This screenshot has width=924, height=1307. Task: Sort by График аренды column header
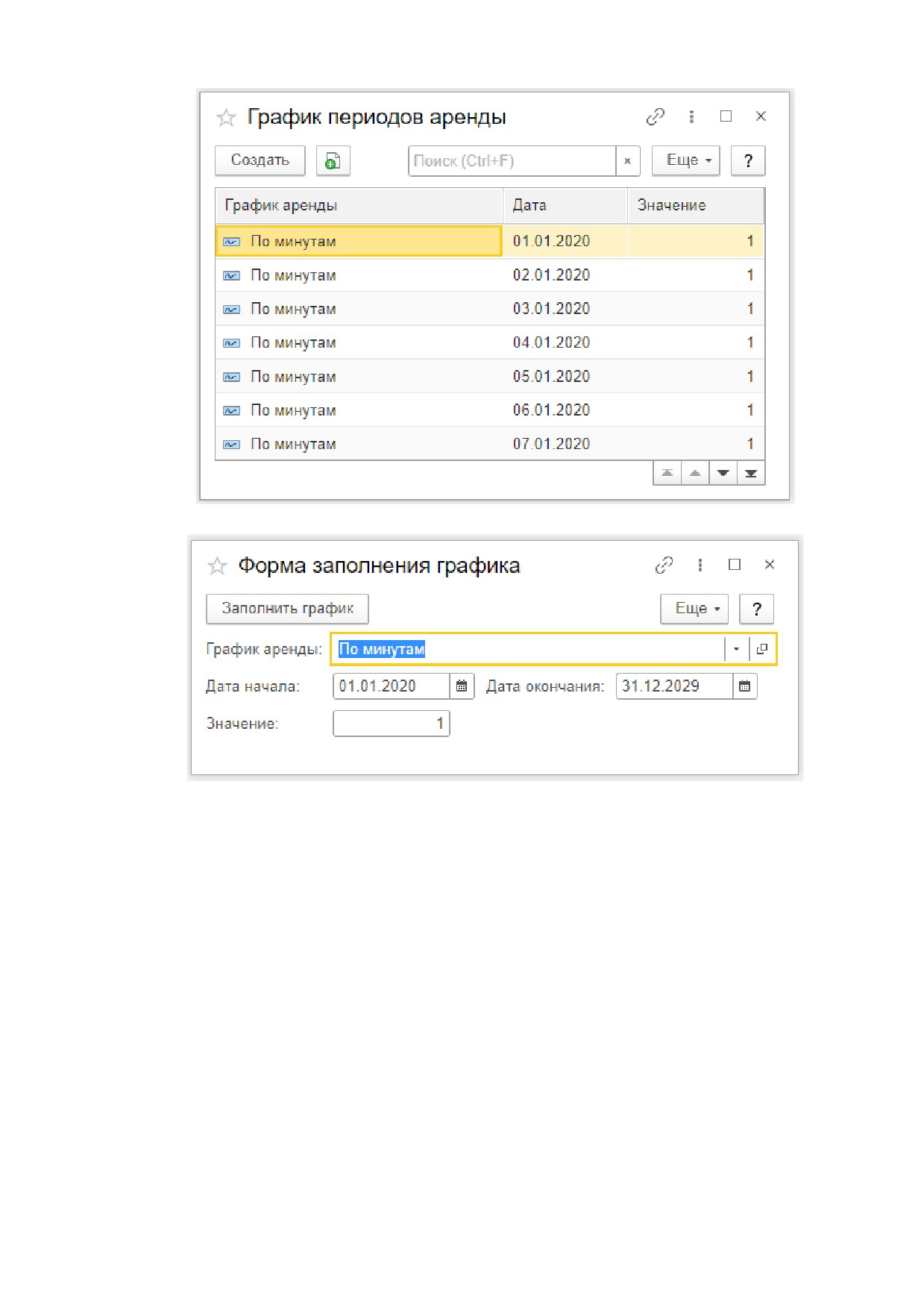[359, 205]
